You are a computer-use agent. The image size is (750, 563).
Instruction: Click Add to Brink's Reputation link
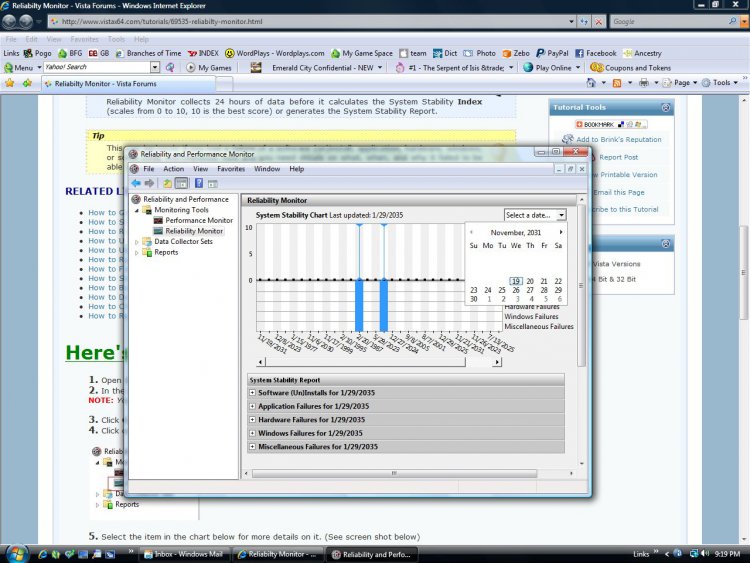tap(618, 140)
